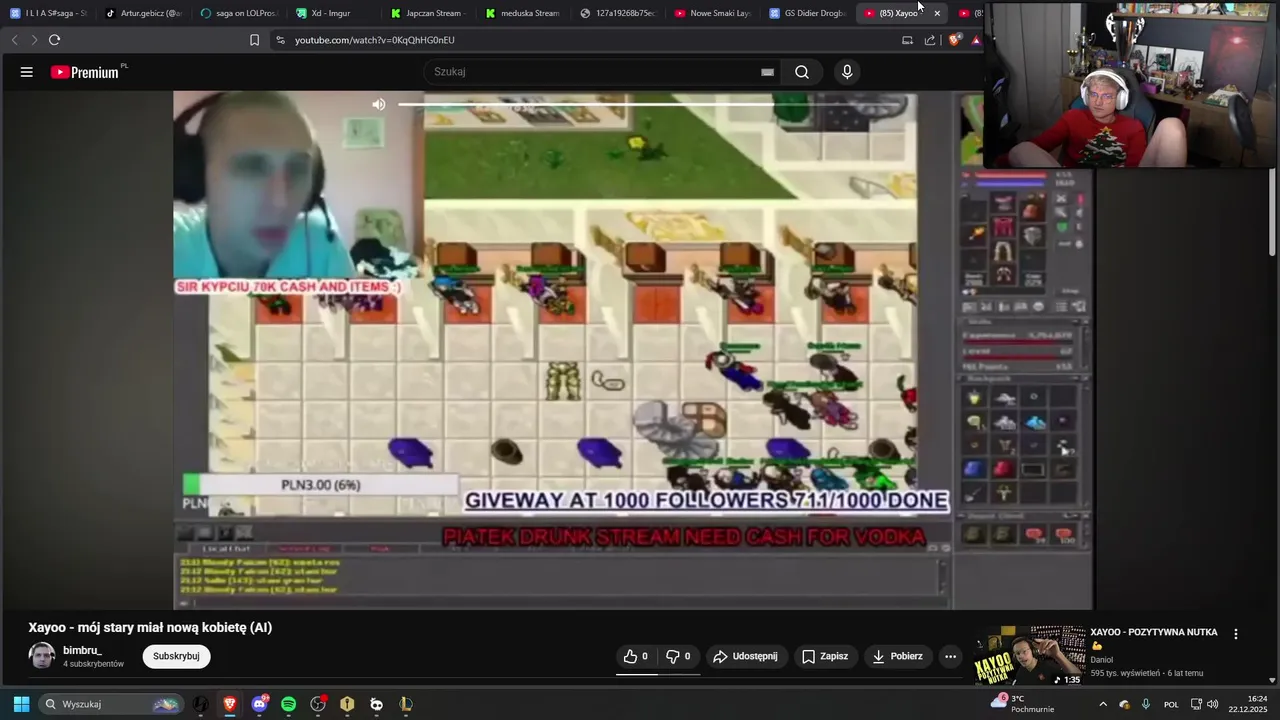Launch Brave from the taskbar
The width and height of the screenshot is (1280, 720).
(230, 704)
